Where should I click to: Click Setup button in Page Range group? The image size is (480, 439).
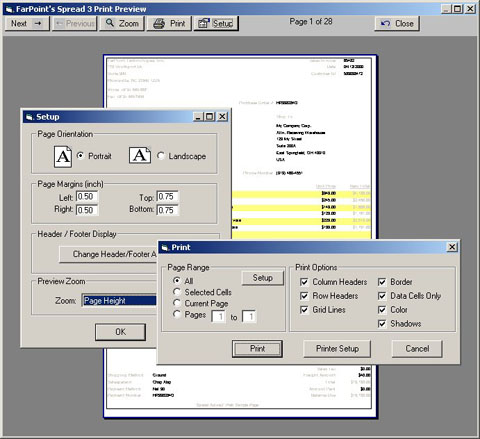(262, 278)
